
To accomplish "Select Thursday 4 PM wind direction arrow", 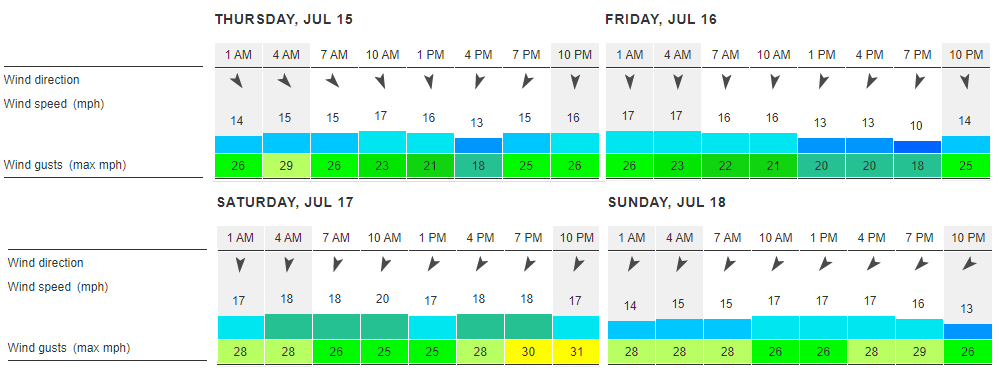I will (x=479, y=82).
